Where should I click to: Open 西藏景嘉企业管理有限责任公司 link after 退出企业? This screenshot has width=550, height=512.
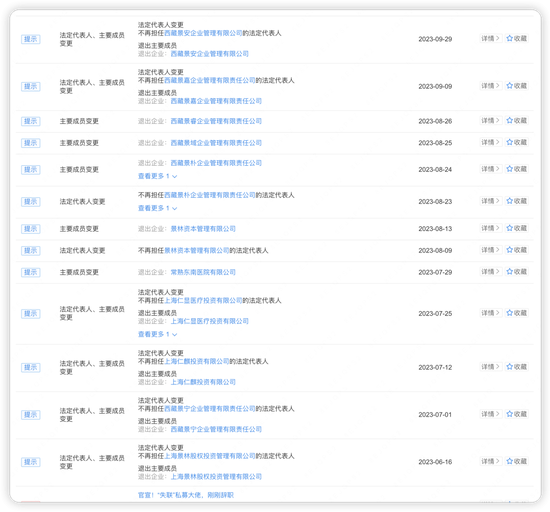point(216,101)
